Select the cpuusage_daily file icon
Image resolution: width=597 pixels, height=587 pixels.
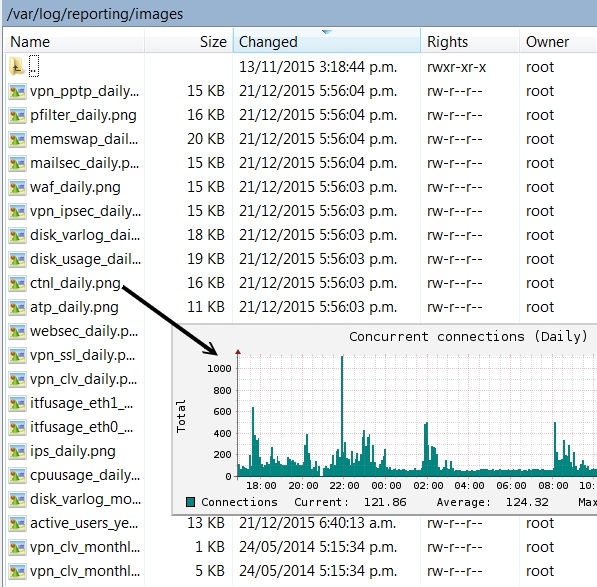pos(18,475)
